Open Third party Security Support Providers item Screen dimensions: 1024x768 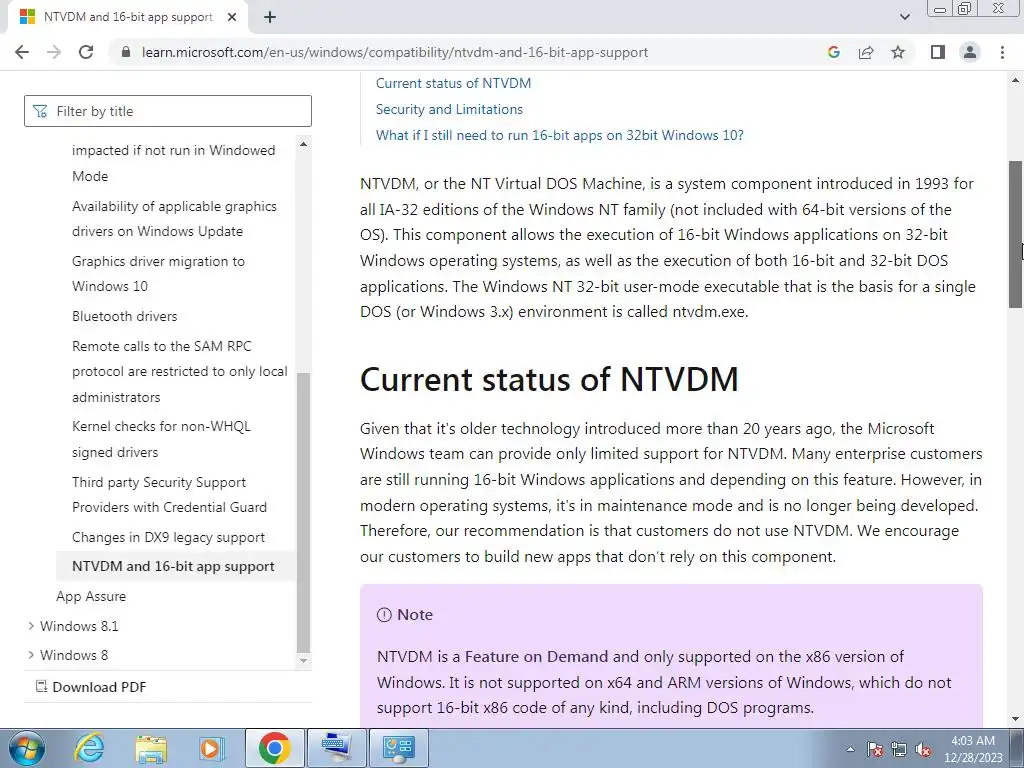pyautogui.click(x=169, y=494)
